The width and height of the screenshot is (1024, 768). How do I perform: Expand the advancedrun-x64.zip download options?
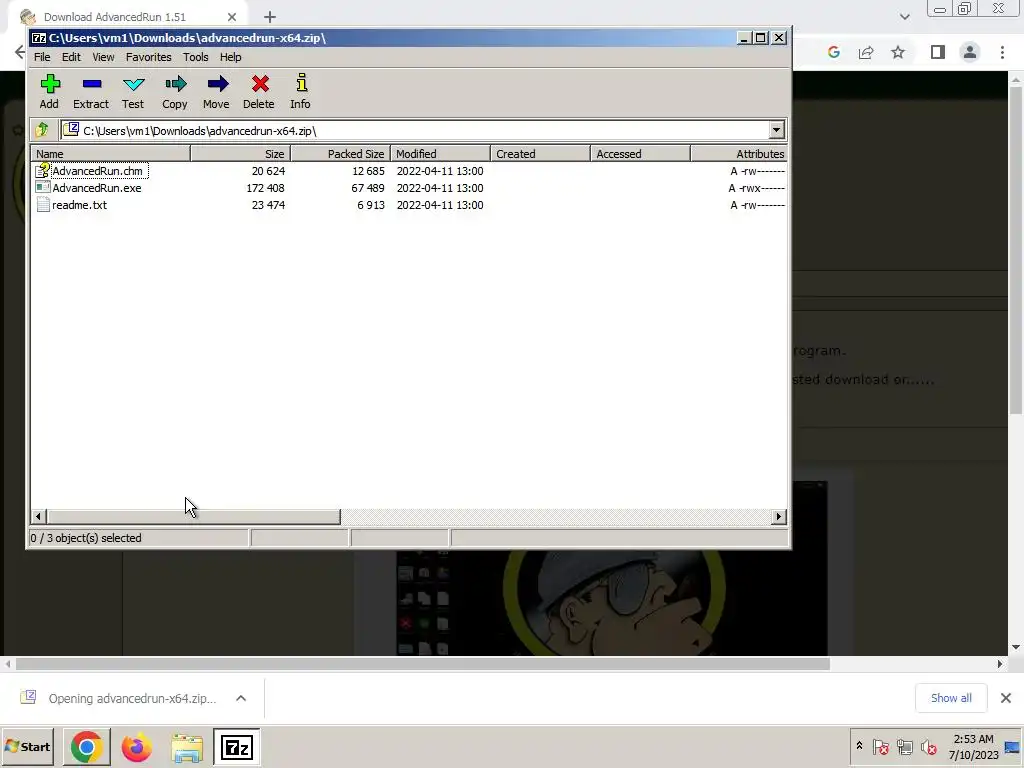pos(241,698)
